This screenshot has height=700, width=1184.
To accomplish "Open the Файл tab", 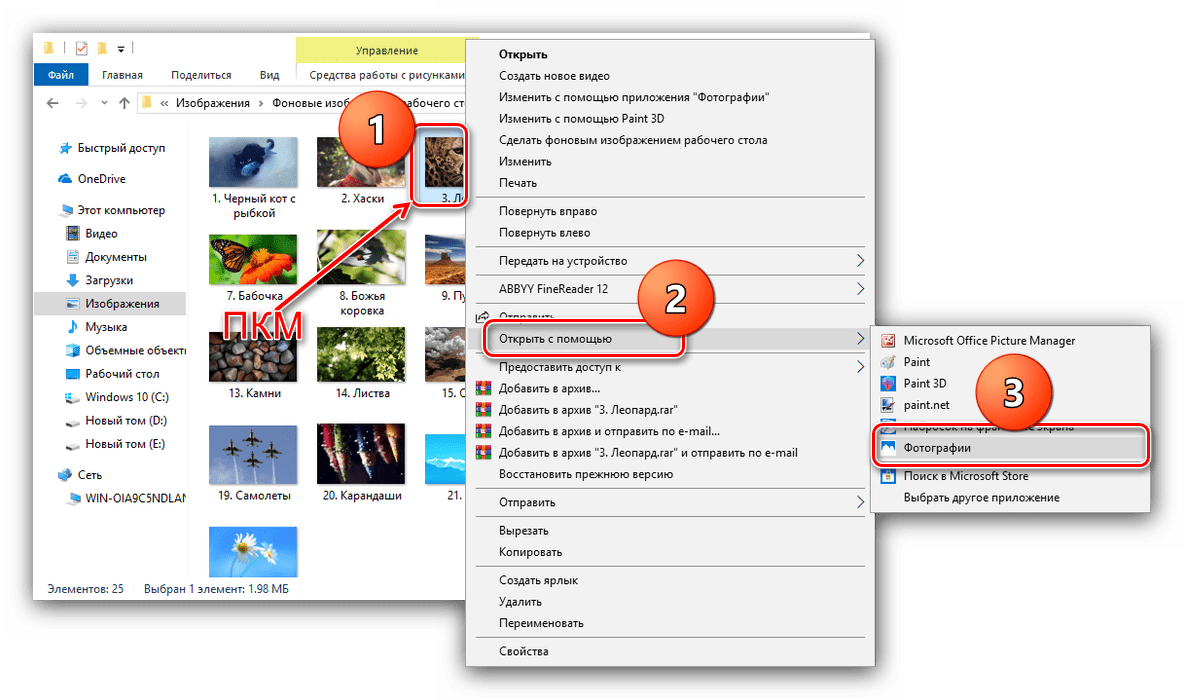I will [60, 75].
